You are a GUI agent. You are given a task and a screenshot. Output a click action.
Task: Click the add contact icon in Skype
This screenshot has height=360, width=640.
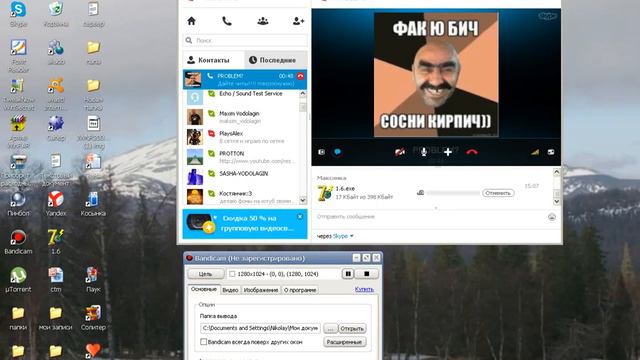click(x=298, y=21)
